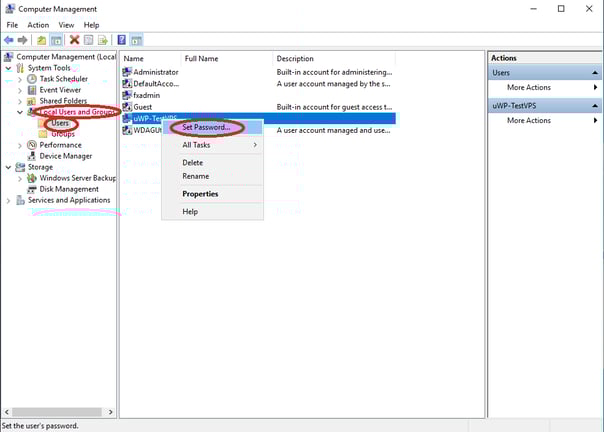Collapse the System Tools node
Image resolution: width=604 pixels, height=432 pixels.
click(8, 68)
